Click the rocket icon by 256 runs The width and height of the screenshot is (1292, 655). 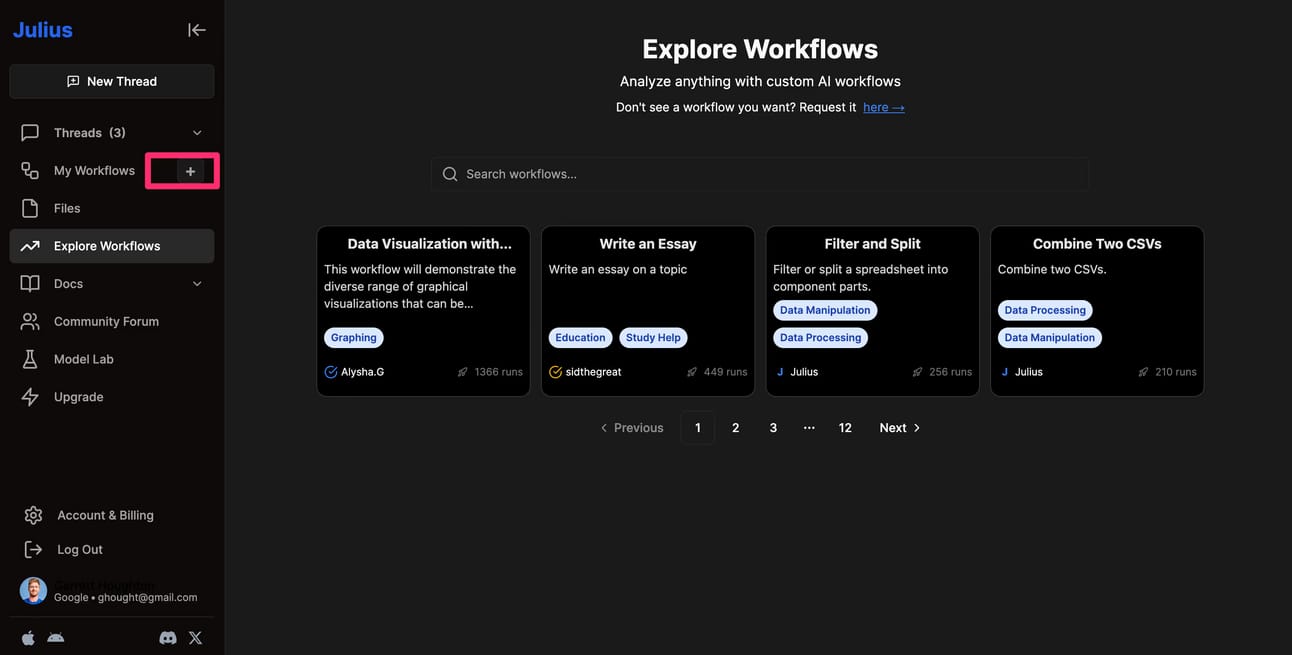pyautogui.click(x=917, y=372)
